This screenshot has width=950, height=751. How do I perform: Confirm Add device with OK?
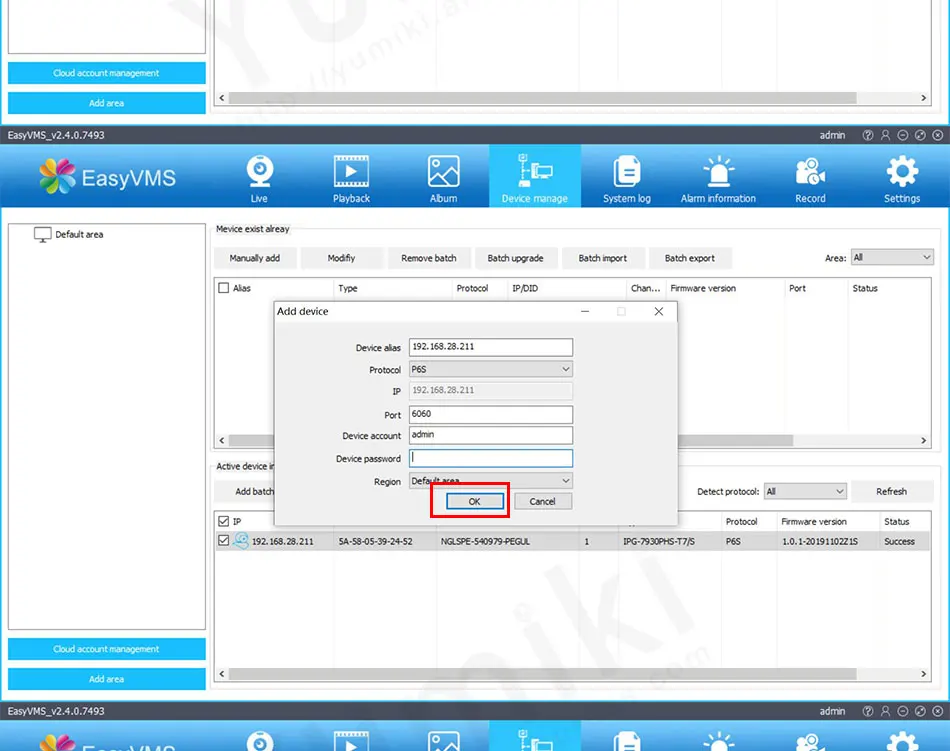[474, 501]
